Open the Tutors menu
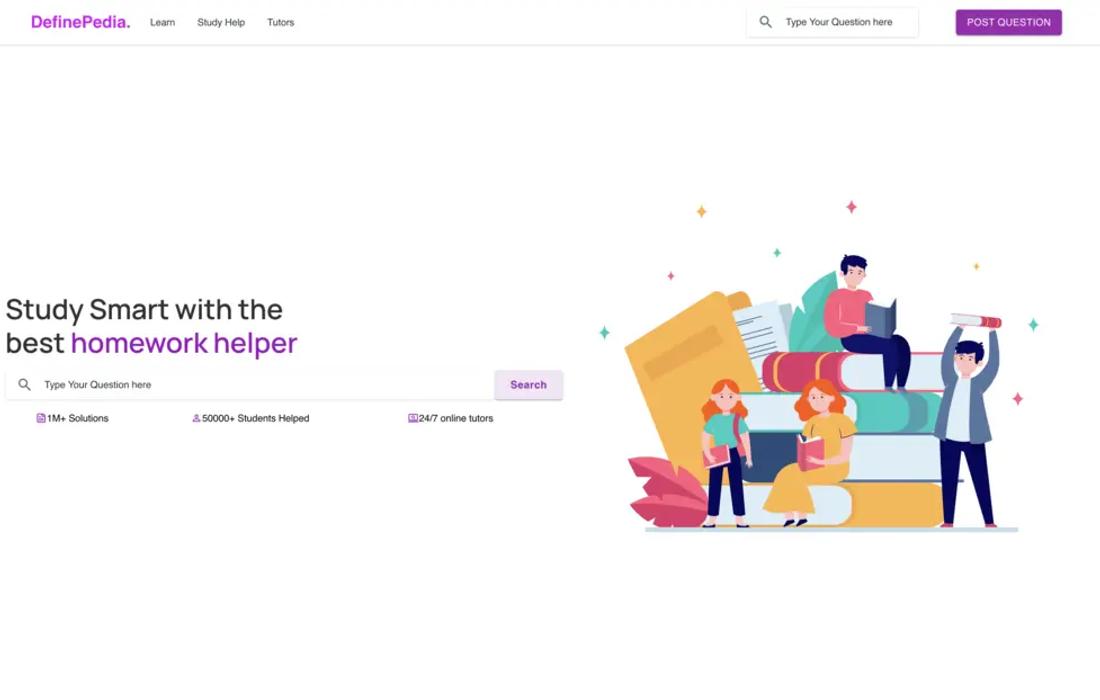This screenshot has width=1100, height=700. (x=281, y=22)
